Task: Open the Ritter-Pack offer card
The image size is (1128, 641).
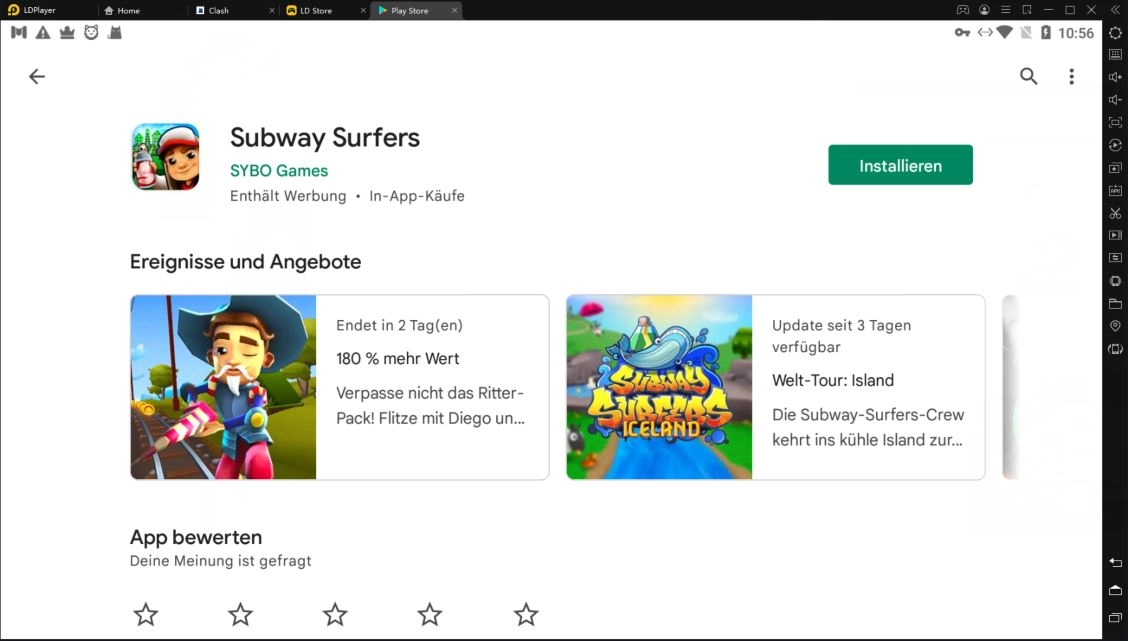Action: [x=340, y=387]
